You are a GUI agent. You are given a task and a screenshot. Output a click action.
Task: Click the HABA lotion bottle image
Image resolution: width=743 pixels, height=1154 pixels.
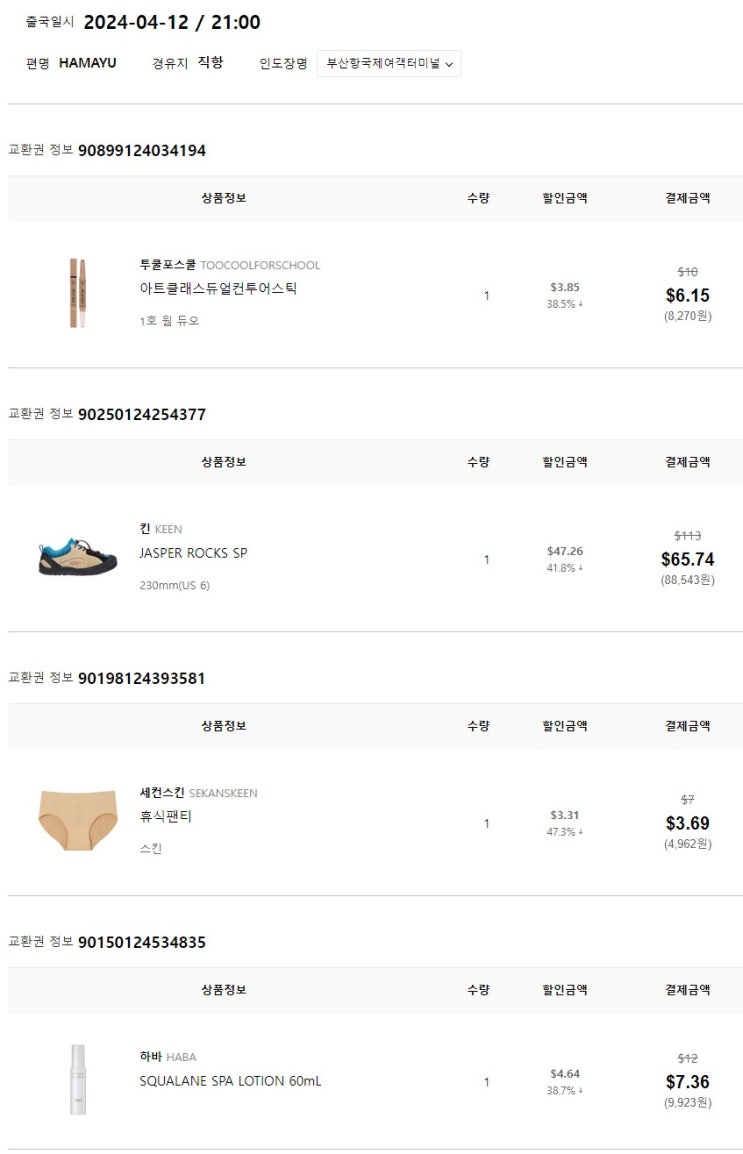pyautogui.click(x=78, y=1080)
